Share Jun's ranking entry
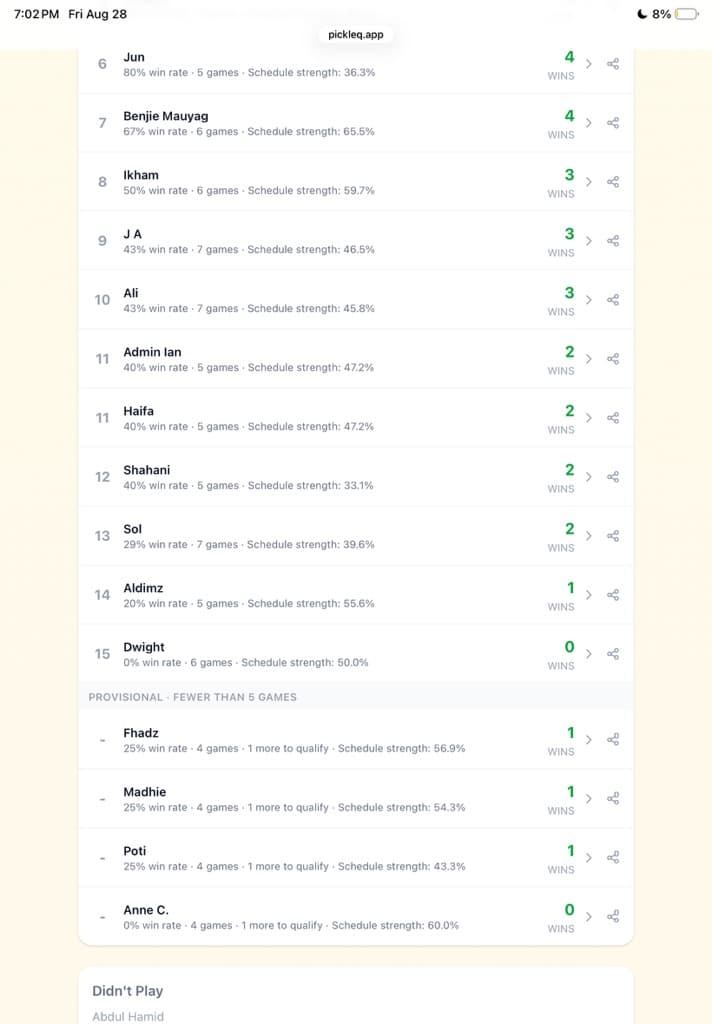Viewport: 712px width, 1024px height. tap(613, 64)
